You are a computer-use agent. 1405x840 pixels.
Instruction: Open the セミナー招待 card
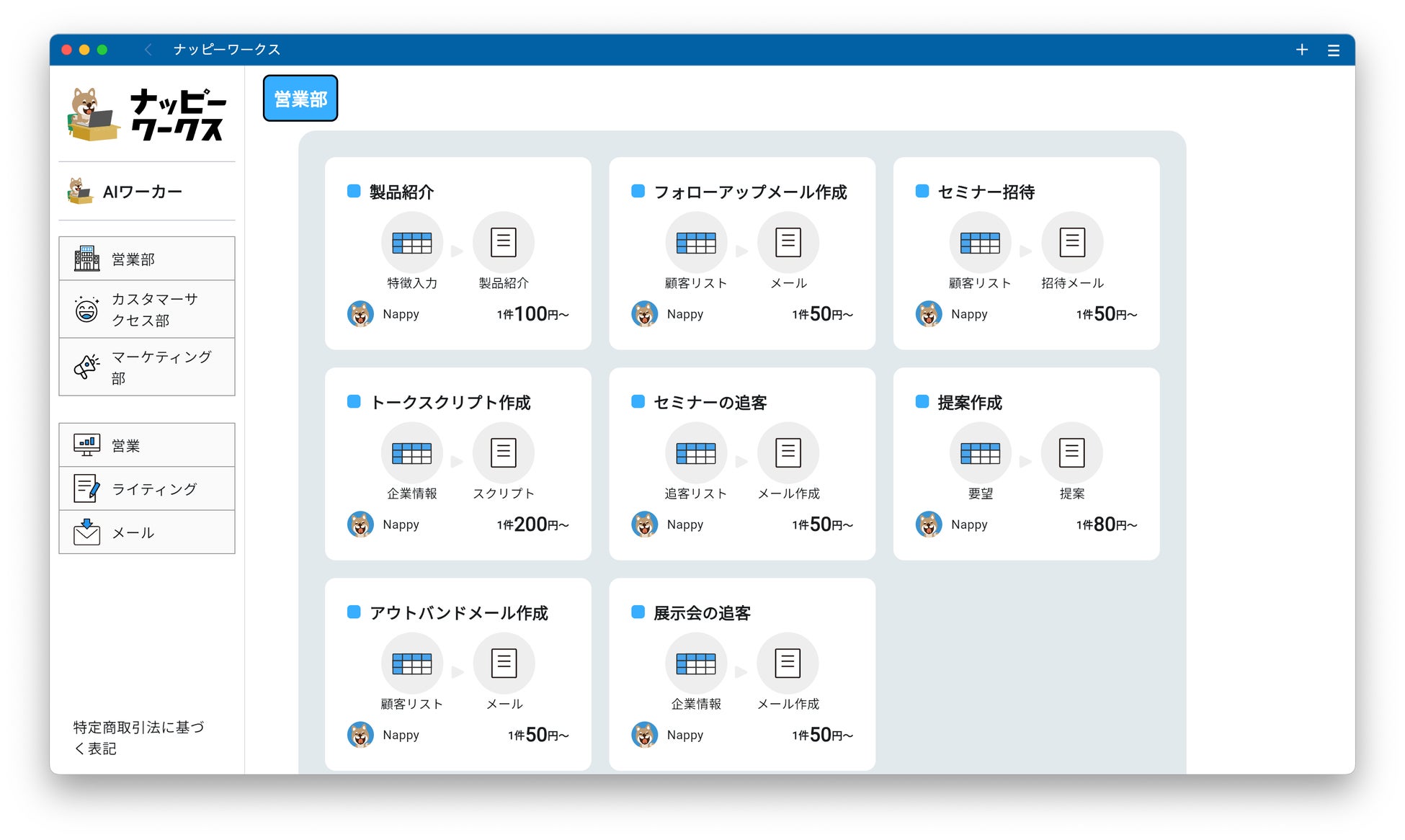pos(986,192)
